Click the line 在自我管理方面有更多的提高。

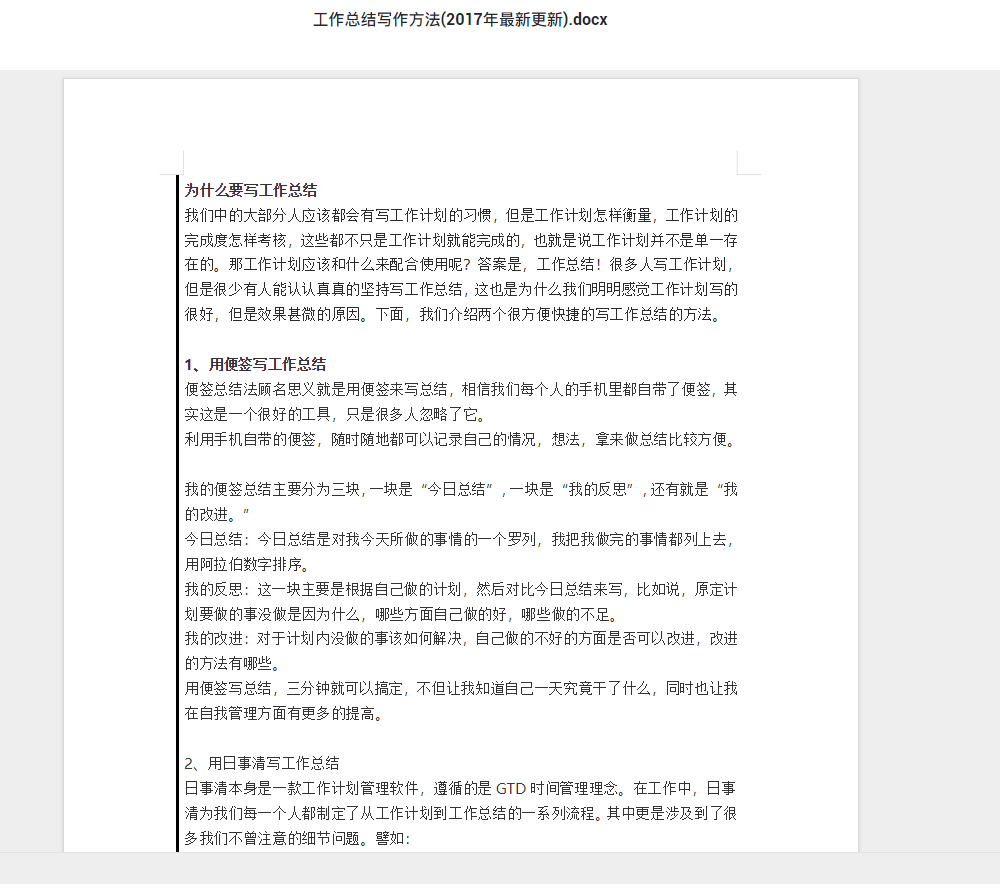point(284,713)
